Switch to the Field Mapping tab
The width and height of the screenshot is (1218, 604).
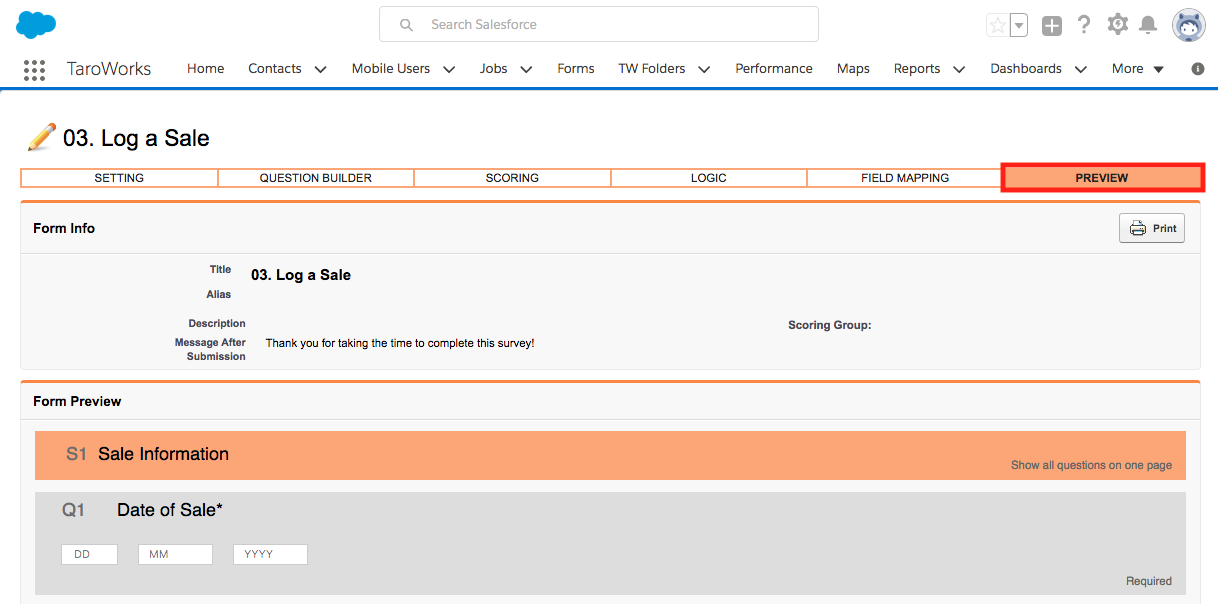pos(905,178)
